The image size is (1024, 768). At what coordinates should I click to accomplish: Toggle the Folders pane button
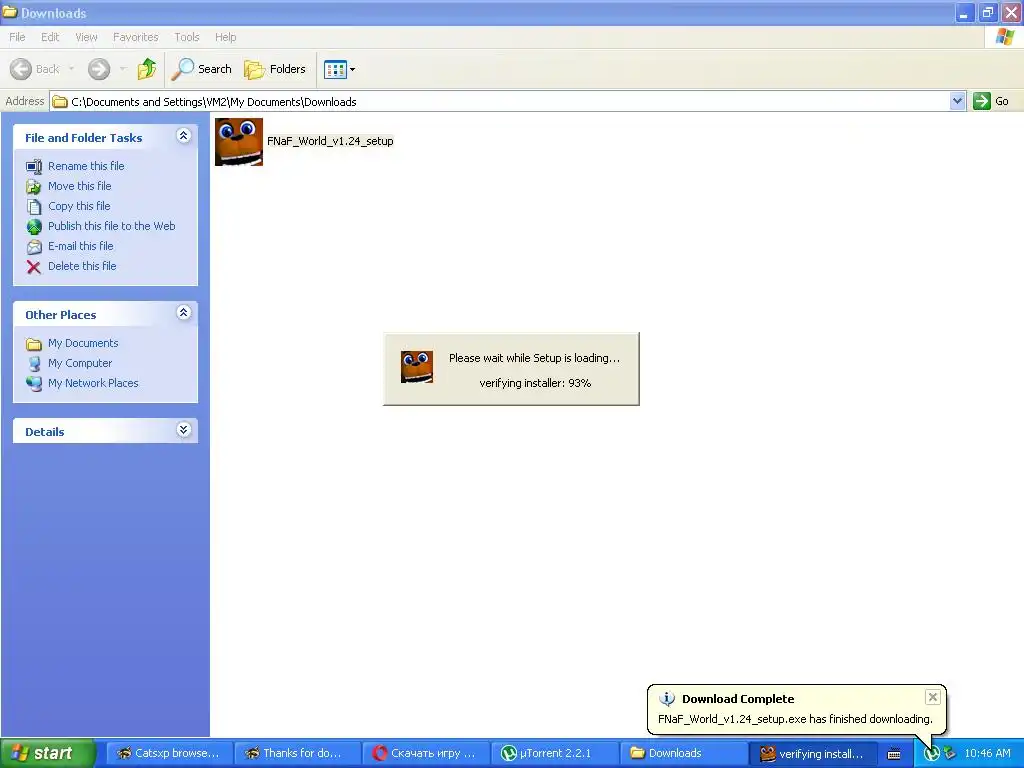pos(275,69)
